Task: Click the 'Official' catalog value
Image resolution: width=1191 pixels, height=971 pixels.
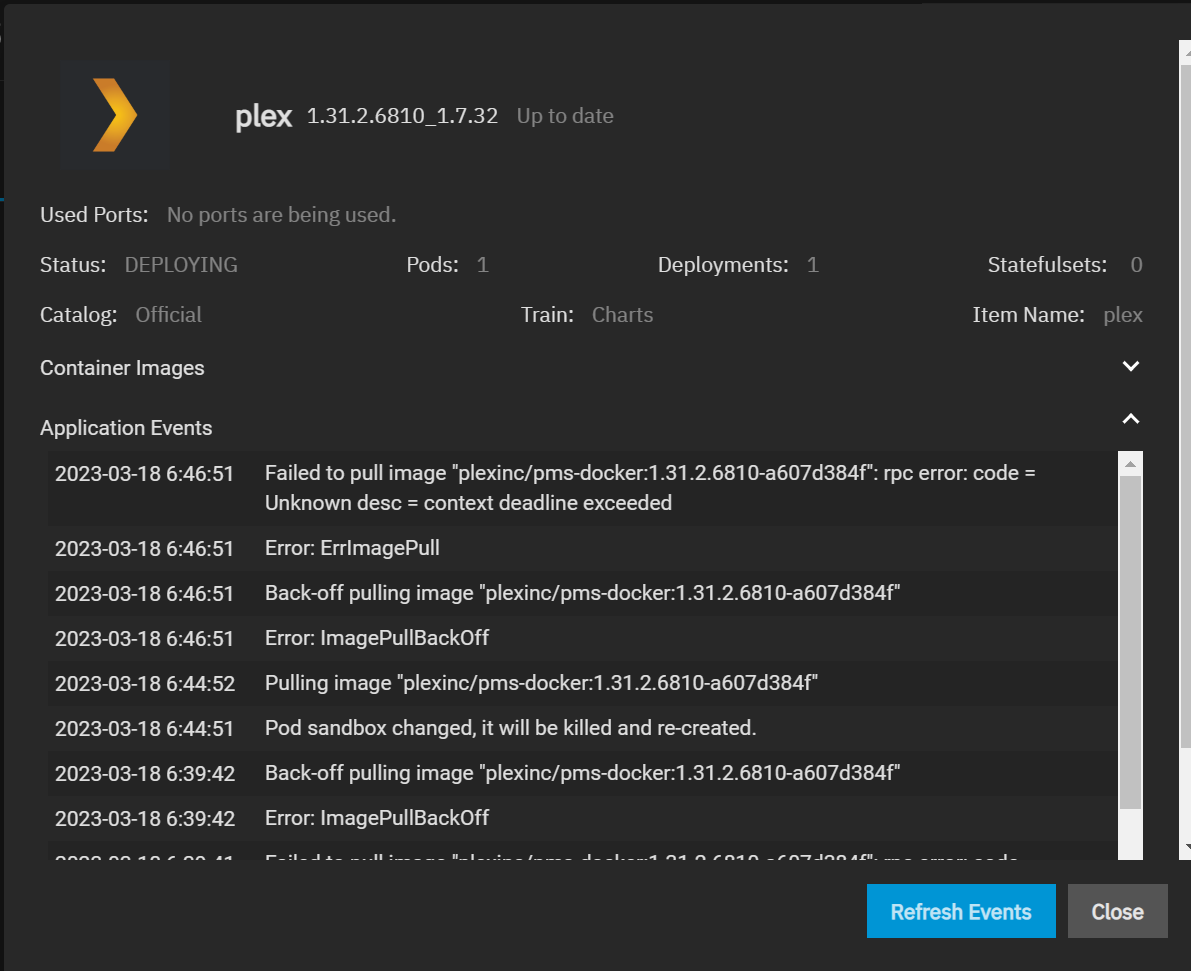Action: tap(168, 315)
